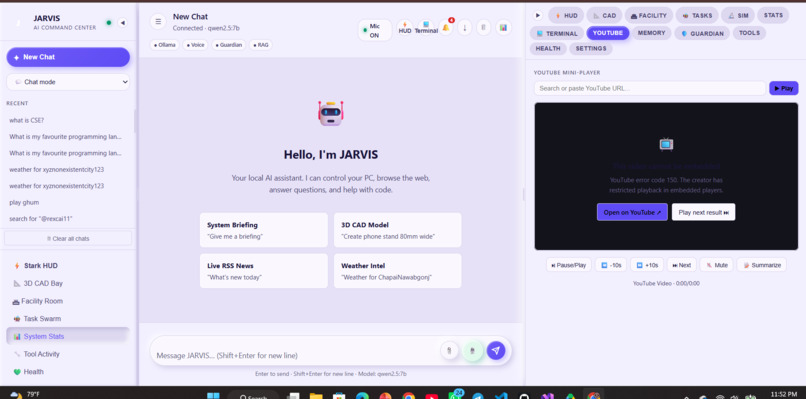Screen dimensions: 806x399
Task: Select the Weather Intel suggestion card
Action: (397, 270)
